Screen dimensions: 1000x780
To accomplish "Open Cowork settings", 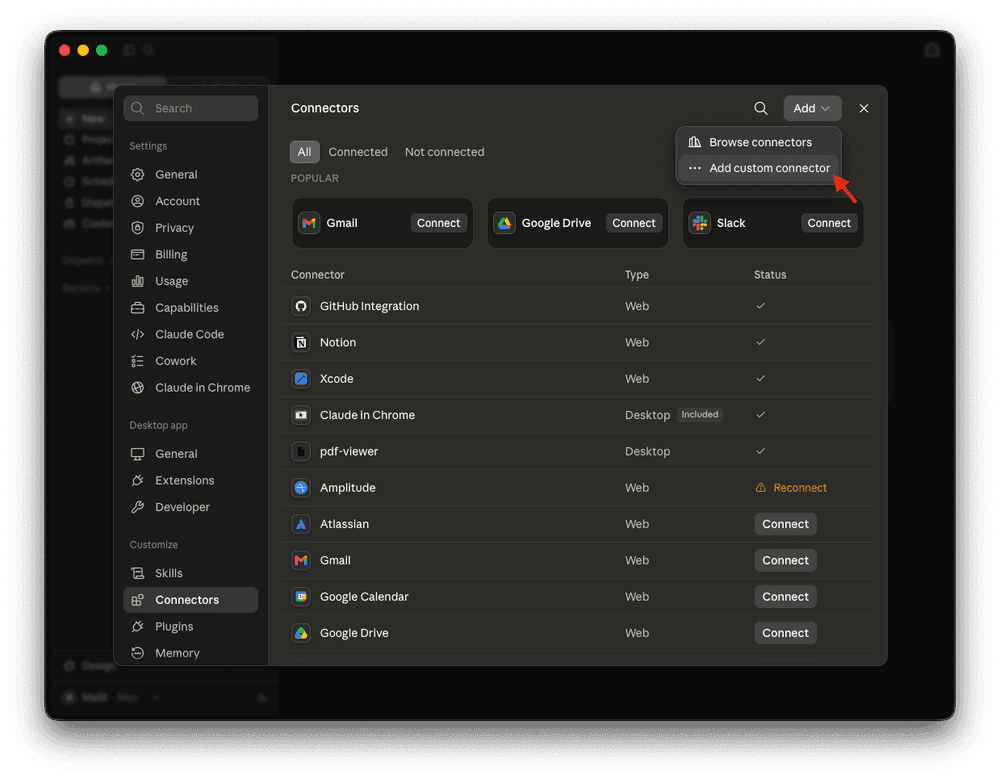I will 191,361.
